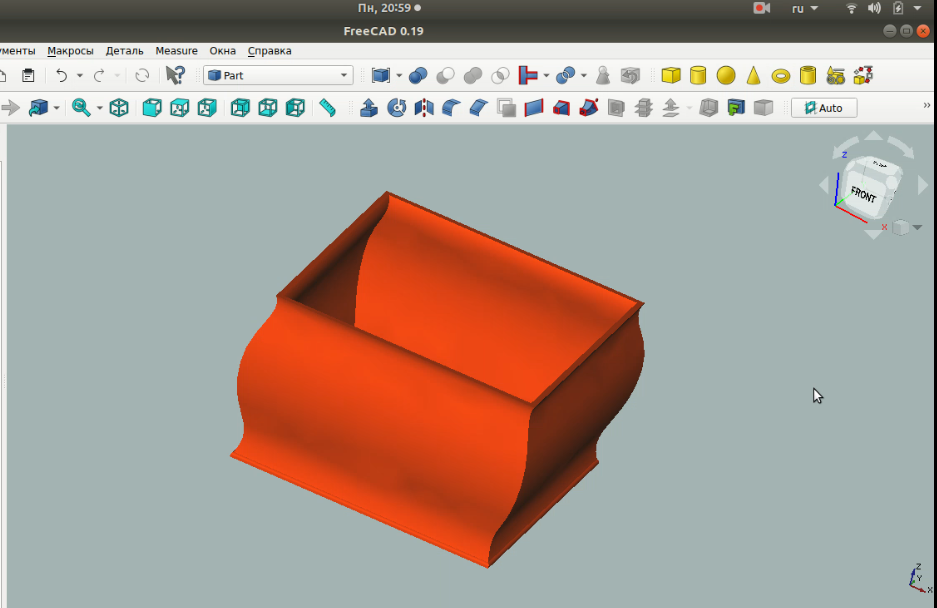Undo the last action
The height and width of the screenshot is (608, 937).
[x=61, y=75]
